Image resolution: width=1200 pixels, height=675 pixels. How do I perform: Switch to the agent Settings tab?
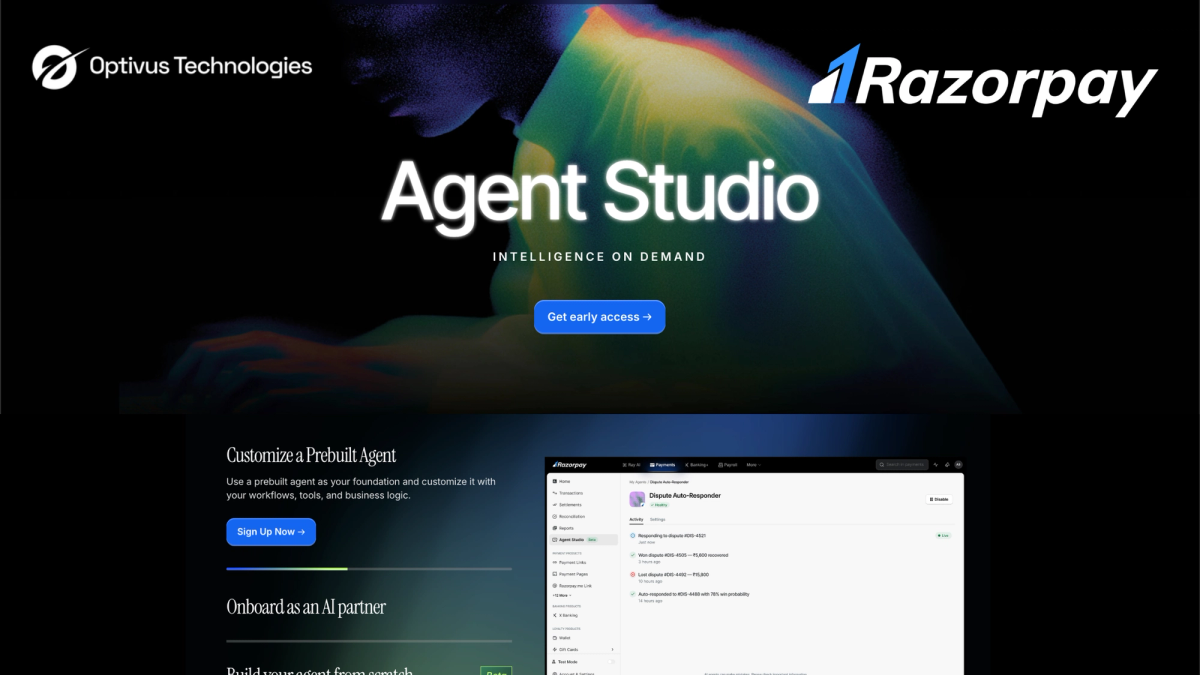[658, 519]
